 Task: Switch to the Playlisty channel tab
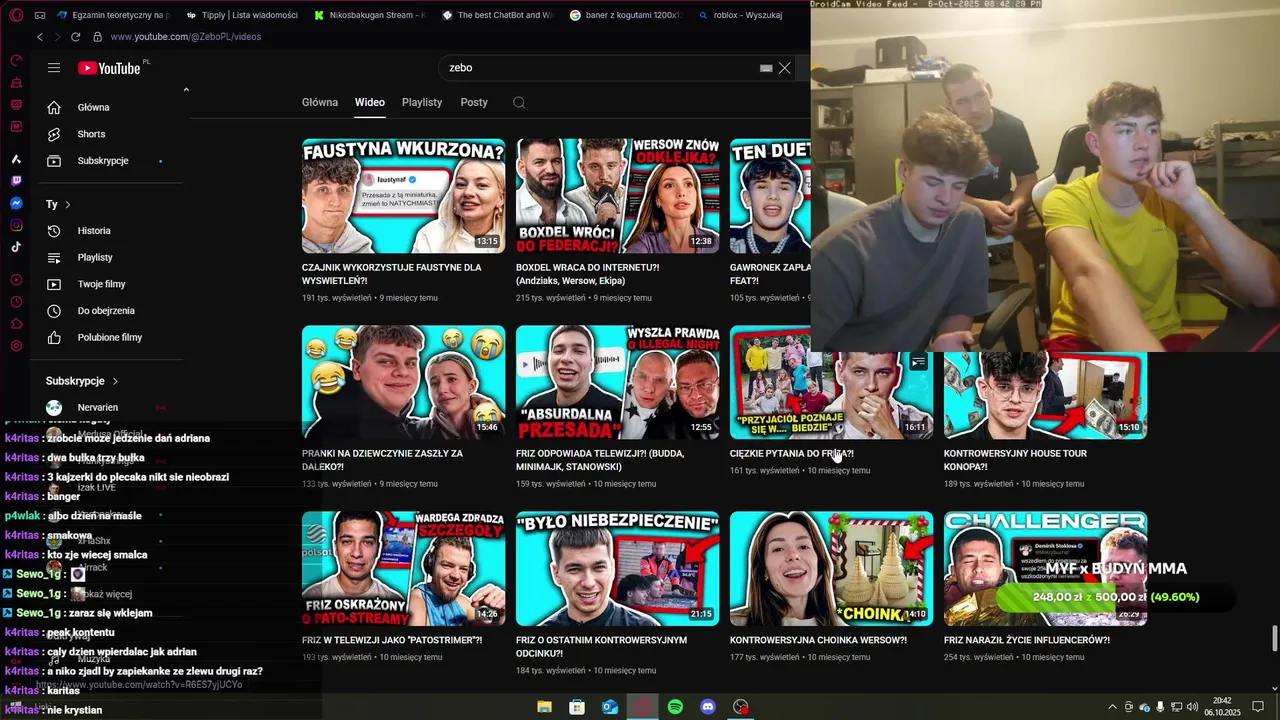pyautogui.click(x=422, y=102)
